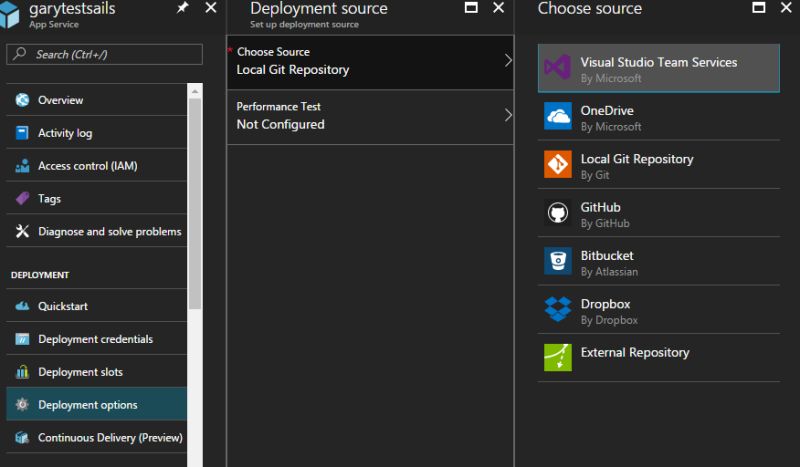
Task: Expand the Choose Source chevron
Action: [x=508, y=61]
